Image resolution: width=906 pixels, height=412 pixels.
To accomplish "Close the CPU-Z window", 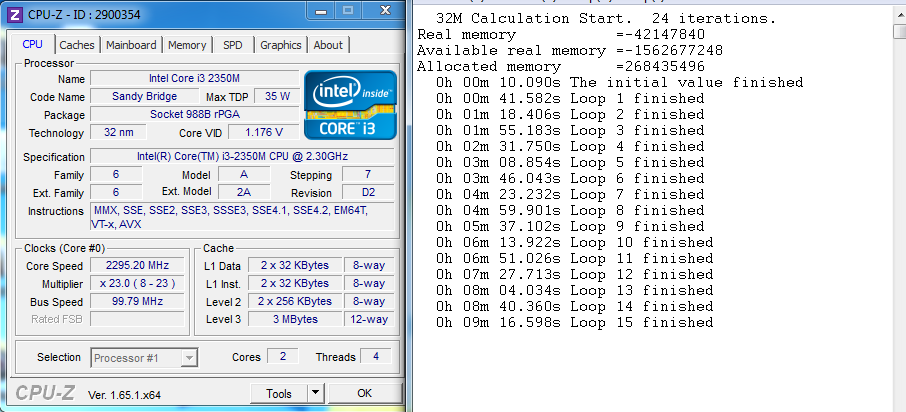I will click(x=385, y=10).
